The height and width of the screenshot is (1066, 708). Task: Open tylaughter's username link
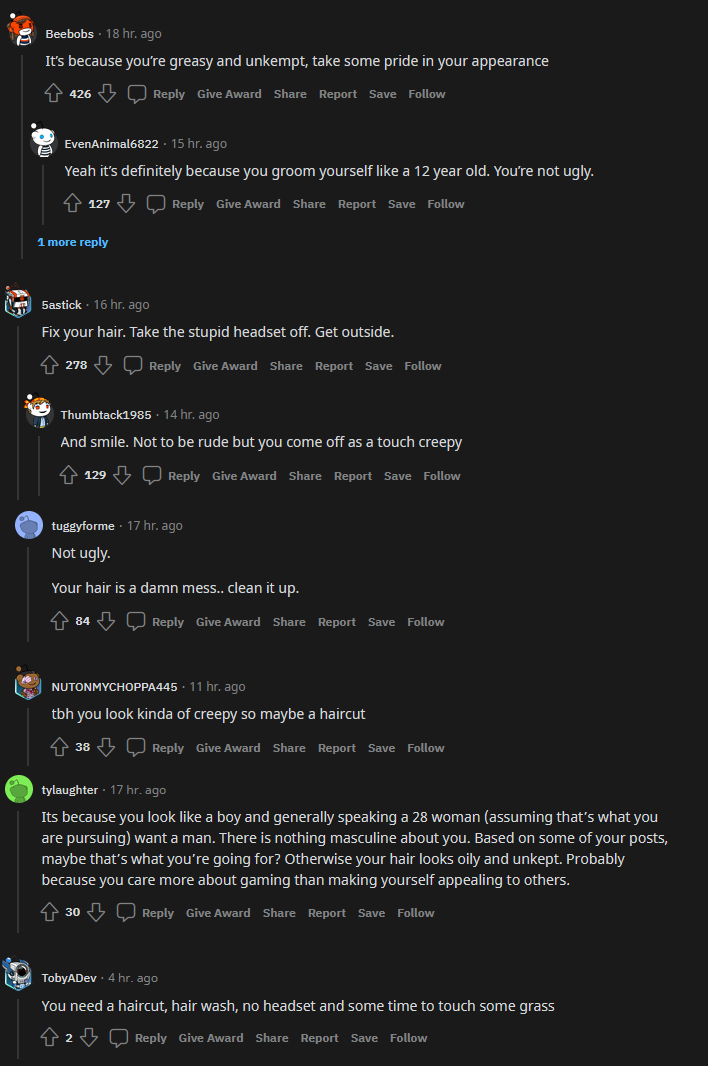pos(69,789)
